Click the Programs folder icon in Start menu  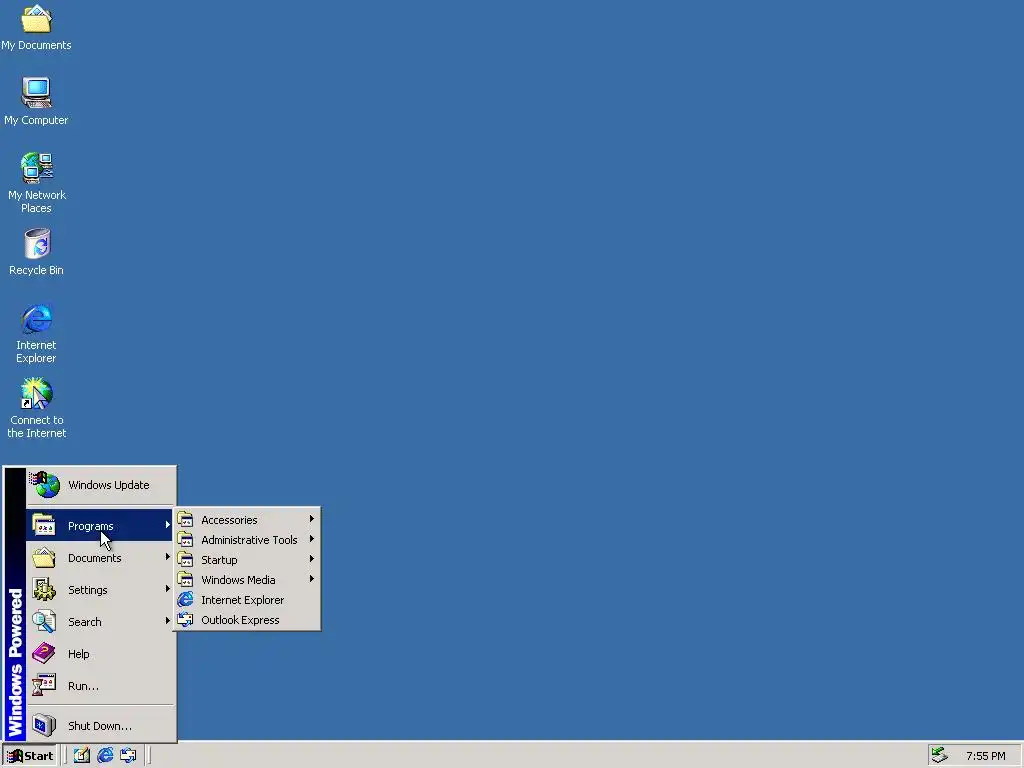[x=44, y=525]
